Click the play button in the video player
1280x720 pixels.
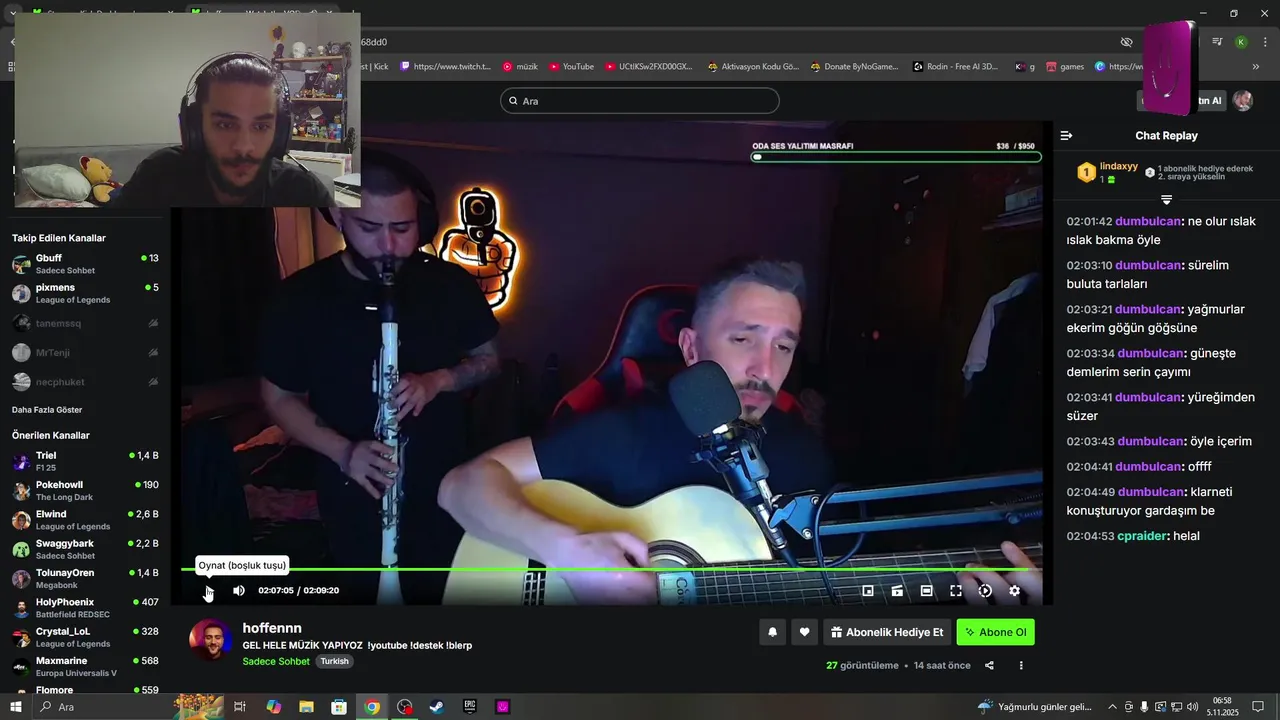pos(209,591)
